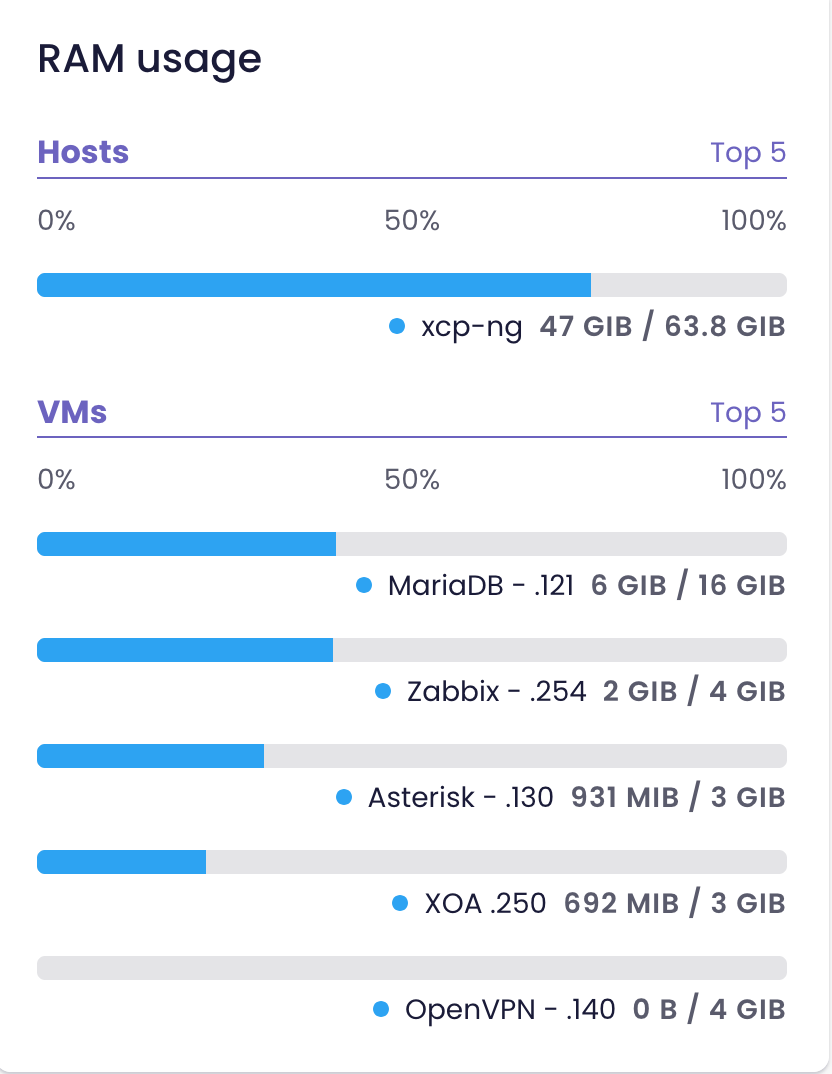Click the Hosts section heading
This screenshot has height=1074, width=832.
pos(83,152)
